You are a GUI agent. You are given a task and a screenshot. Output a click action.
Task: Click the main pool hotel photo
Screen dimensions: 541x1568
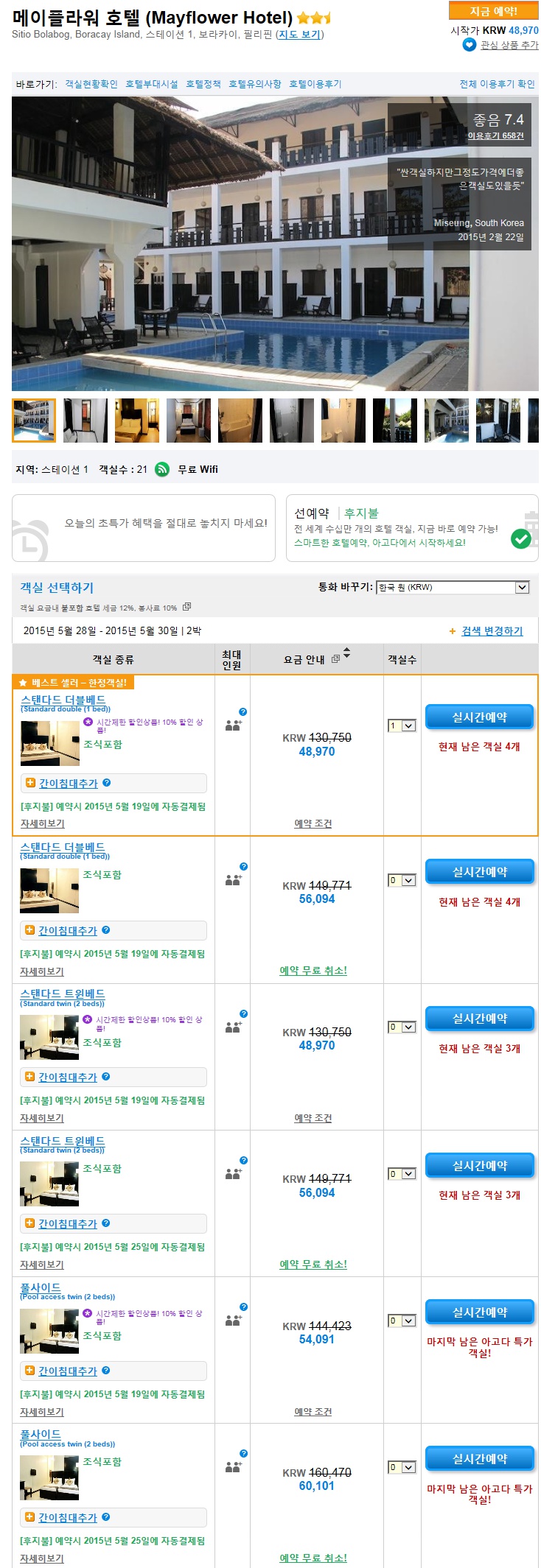275,244
